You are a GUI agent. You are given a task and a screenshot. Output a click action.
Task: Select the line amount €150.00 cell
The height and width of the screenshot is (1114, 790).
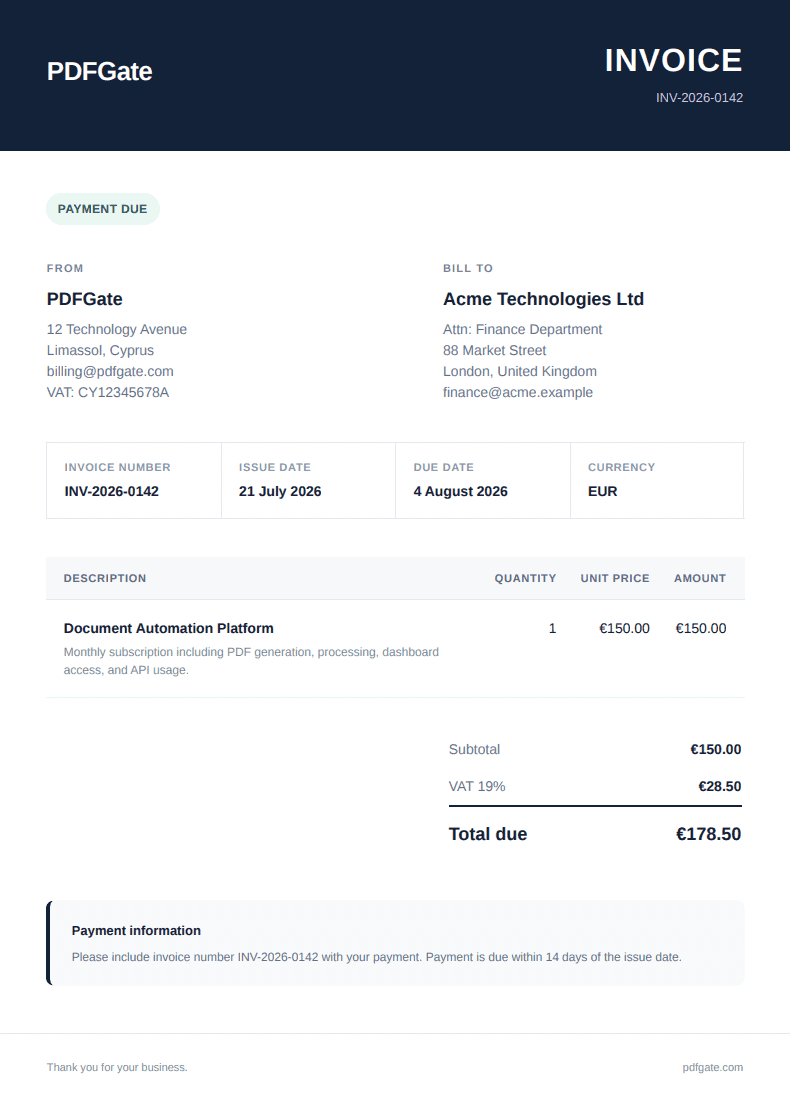700,629
